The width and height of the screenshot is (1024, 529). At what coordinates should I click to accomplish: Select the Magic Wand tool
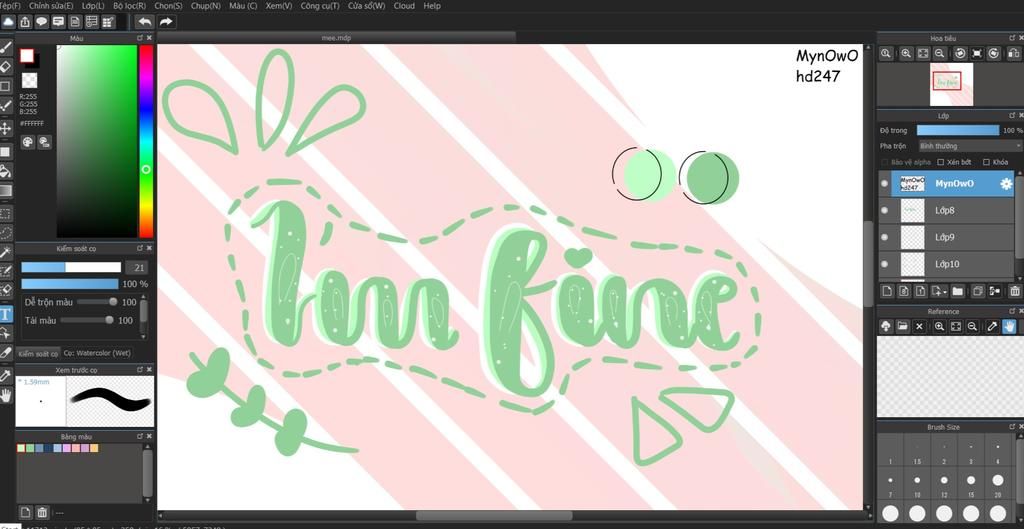[5, 252]
